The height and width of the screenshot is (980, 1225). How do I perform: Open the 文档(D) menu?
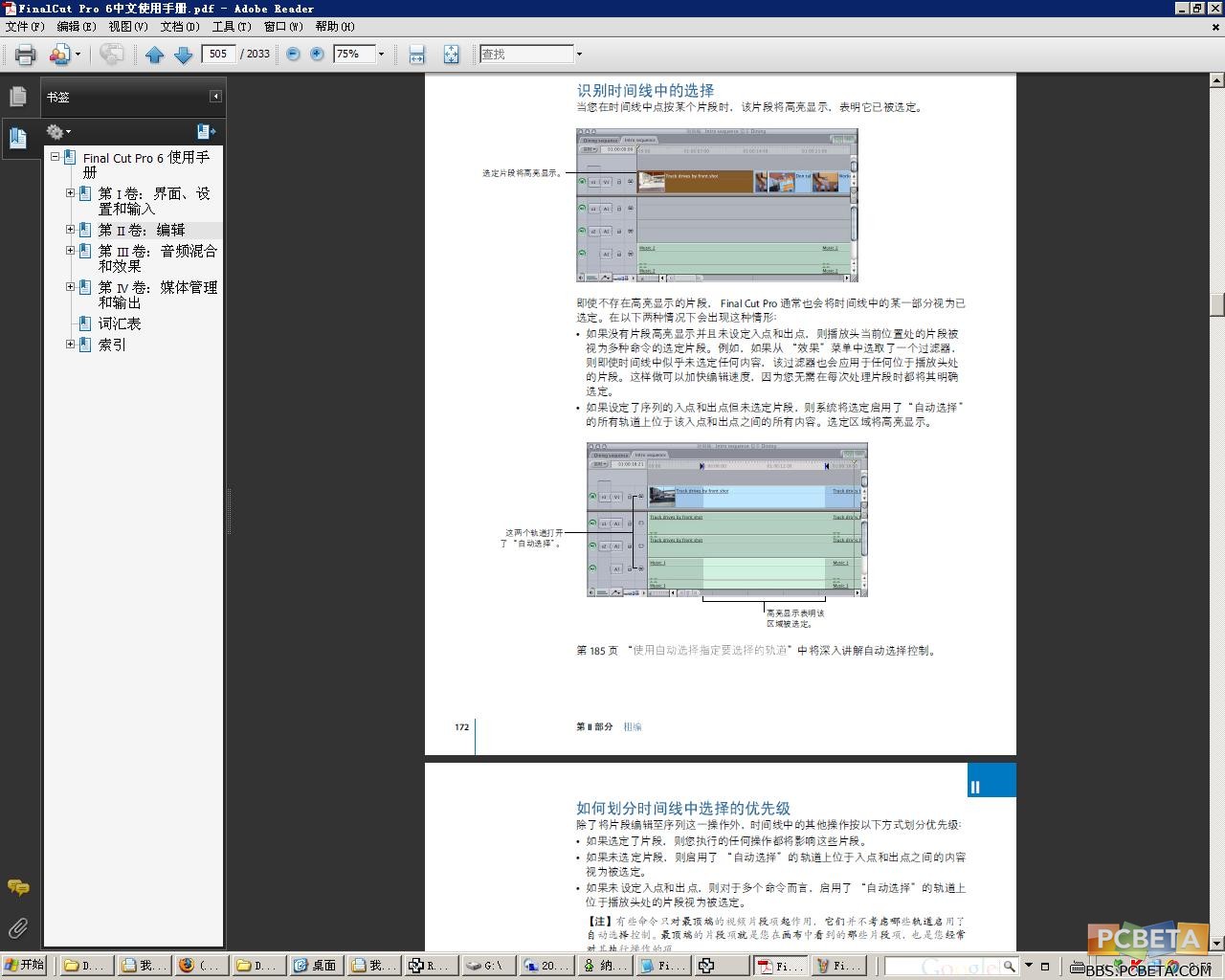click(x=180, y=27)
